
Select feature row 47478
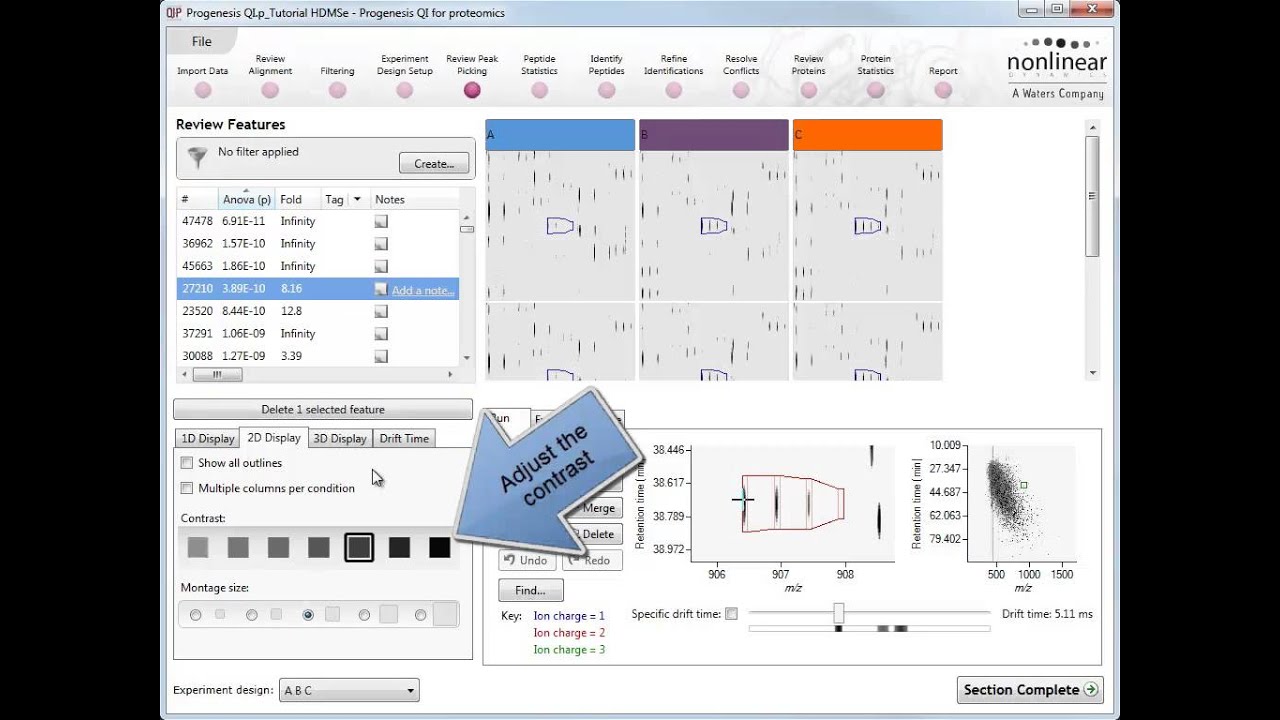click(318, 221)
